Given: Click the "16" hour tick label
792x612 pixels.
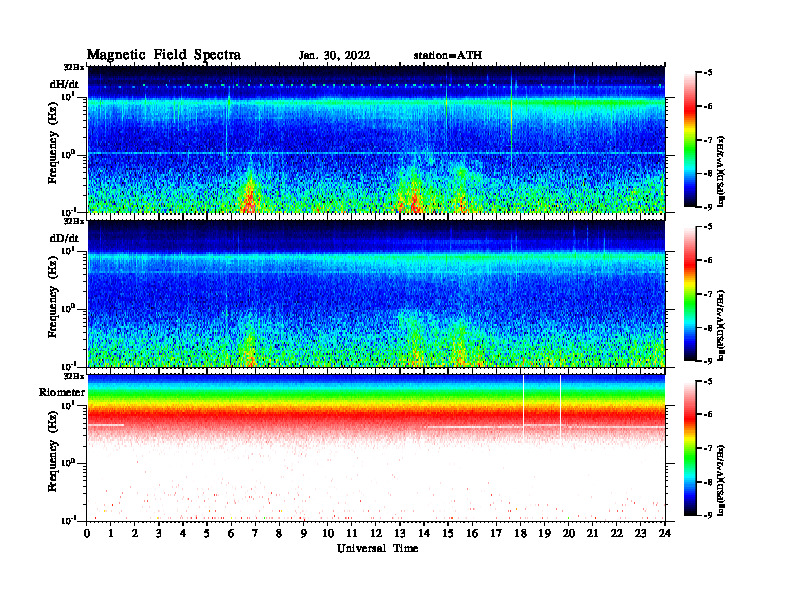Looking at the screenshot, I should click(x=472, y=534).
